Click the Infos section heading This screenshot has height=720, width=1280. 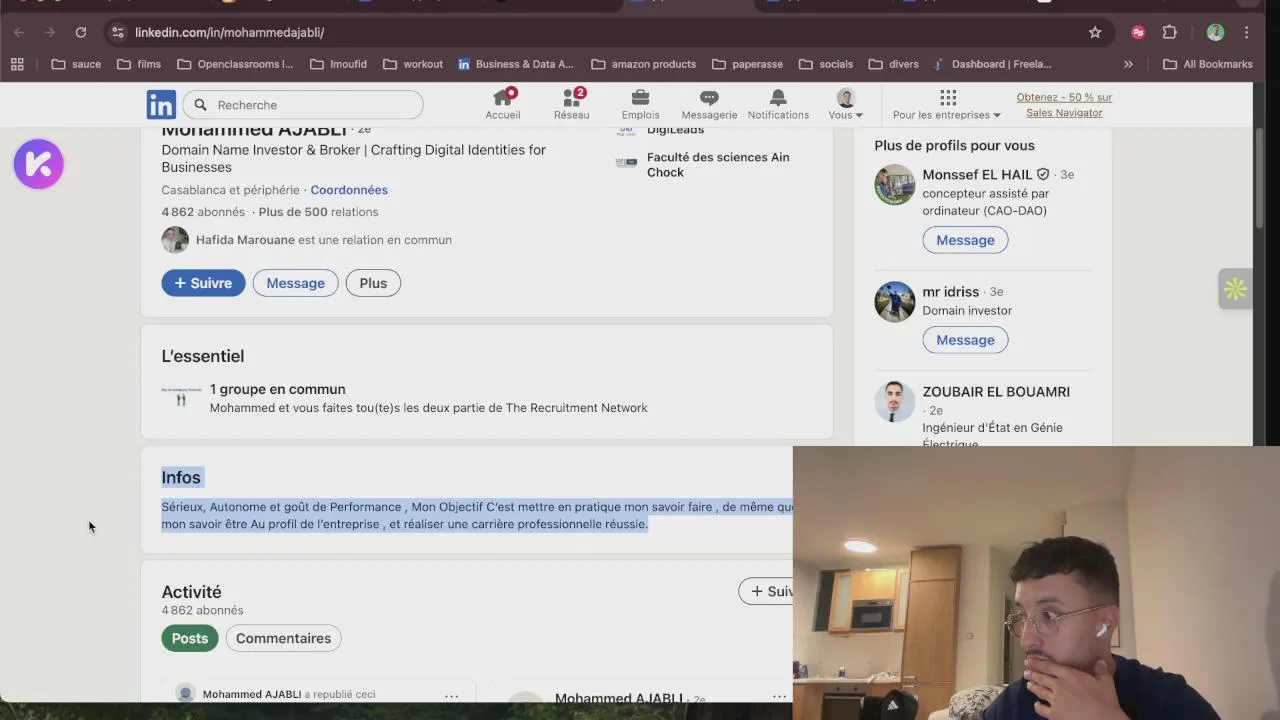[x=181, y=477]
